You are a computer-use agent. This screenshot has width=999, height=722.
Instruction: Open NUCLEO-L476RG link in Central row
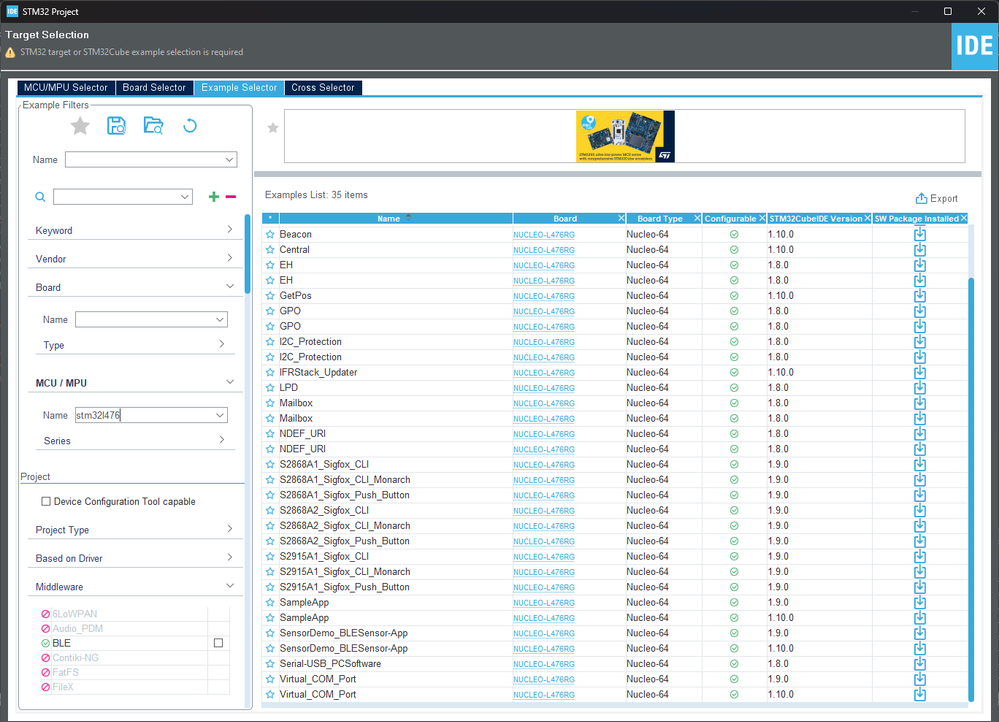pos(543,250)
